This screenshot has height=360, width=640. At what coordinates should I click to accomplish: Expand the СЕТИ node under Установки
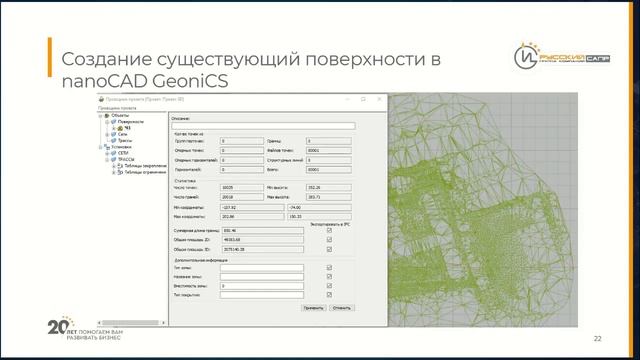[107, 153]
